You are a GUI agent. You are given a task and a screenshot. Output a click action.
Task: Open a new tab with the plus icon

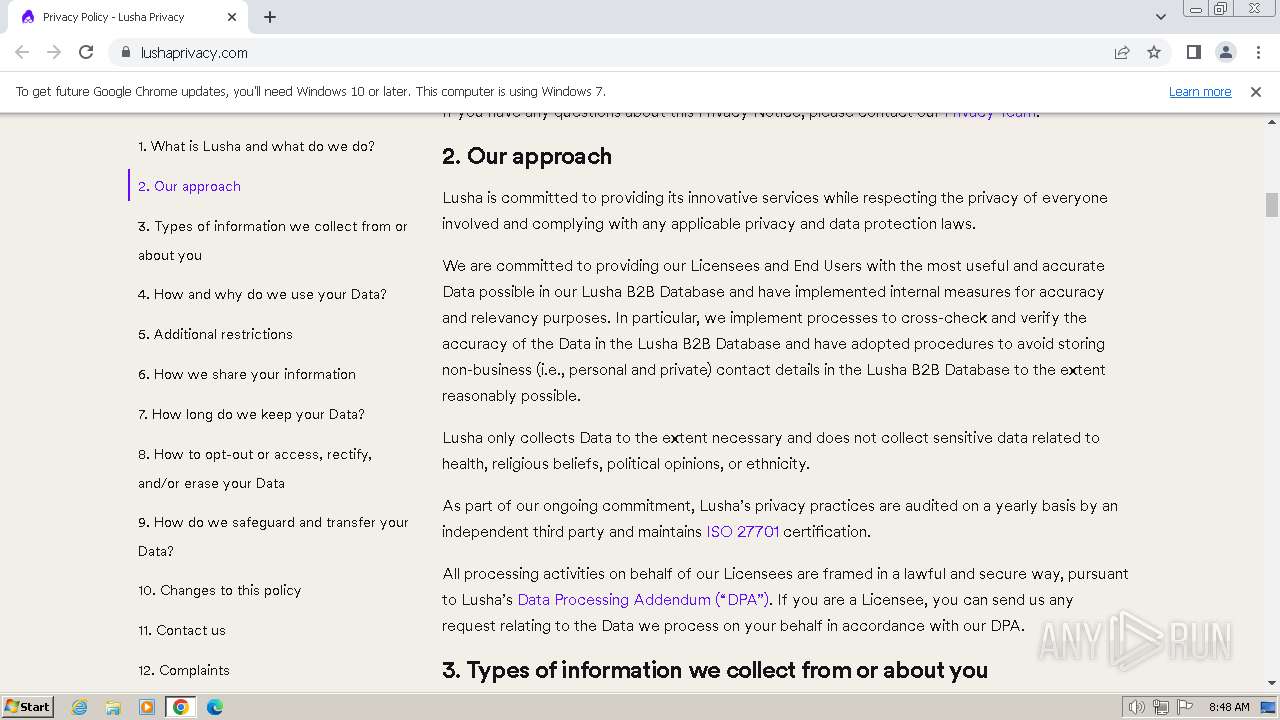[x=270, y=17]
